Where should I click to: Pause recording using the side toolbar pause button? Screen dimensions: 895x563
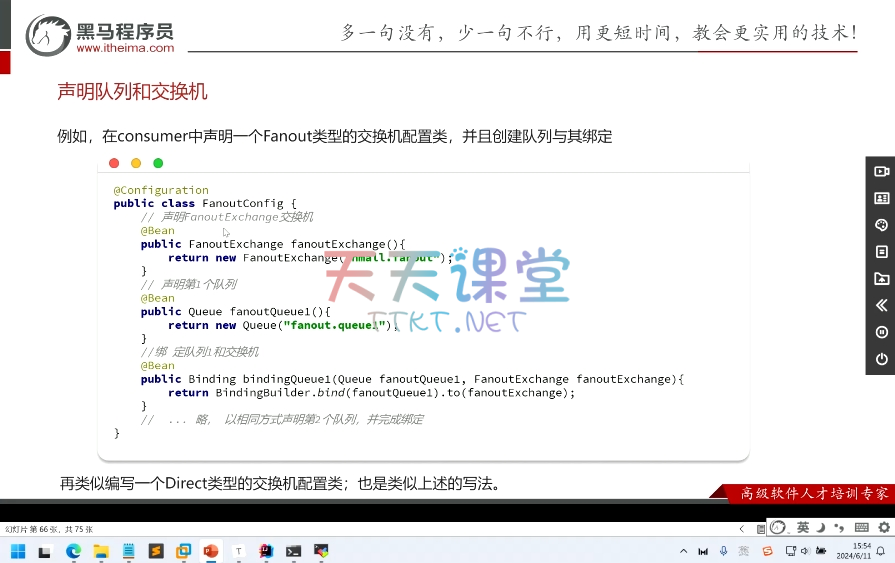881,332
